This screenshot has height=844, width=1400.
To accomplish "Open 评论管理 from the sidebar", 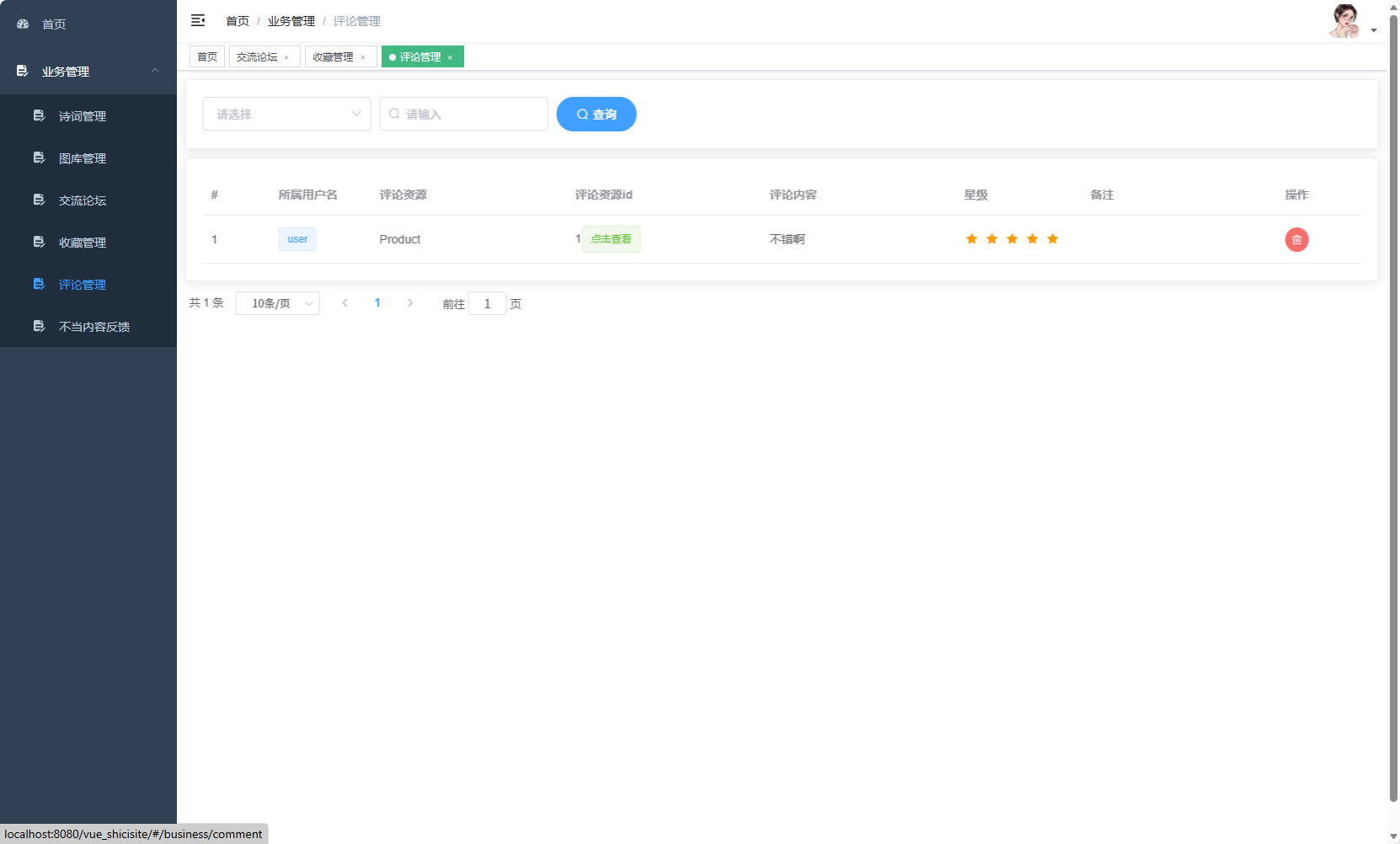I will click(88, 284).
